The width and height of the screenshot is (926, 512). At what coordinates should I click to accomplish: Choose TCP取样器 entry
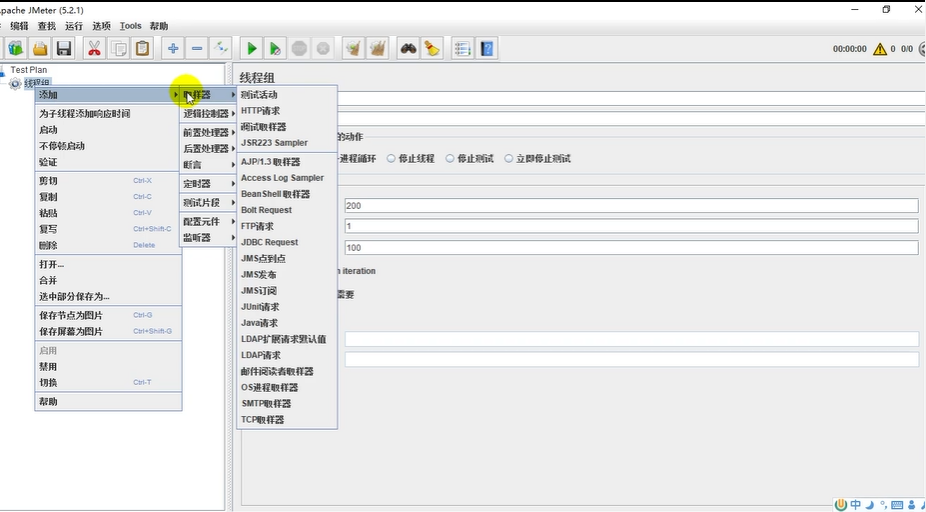click(x=287, y=419)
